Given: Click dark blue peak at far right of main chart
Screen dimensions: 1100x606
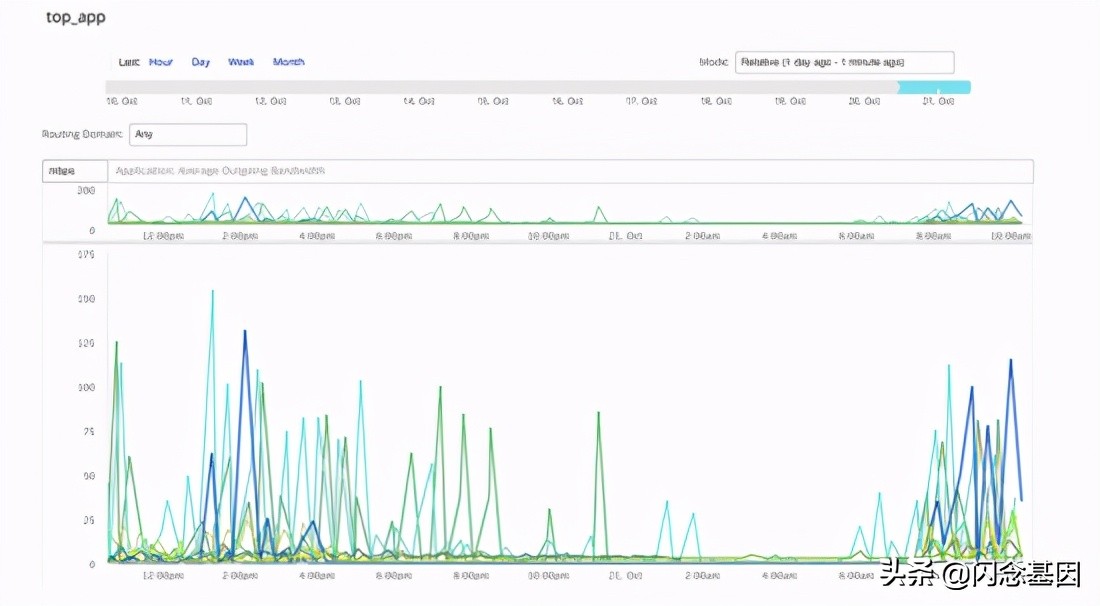Looking at the screenshot, I should [1011, 361].
